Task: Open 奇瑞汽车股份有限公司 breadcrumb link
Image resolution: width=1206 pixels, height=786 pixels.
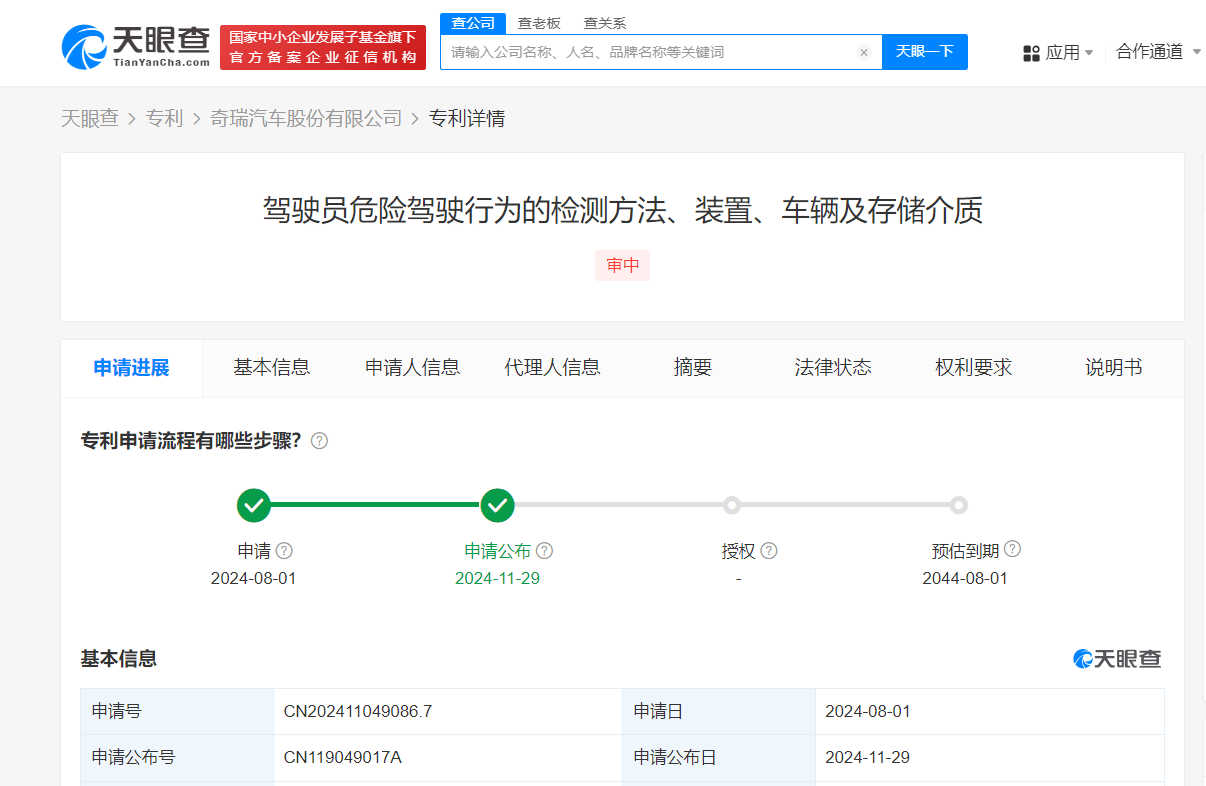Action: [306, 119]
